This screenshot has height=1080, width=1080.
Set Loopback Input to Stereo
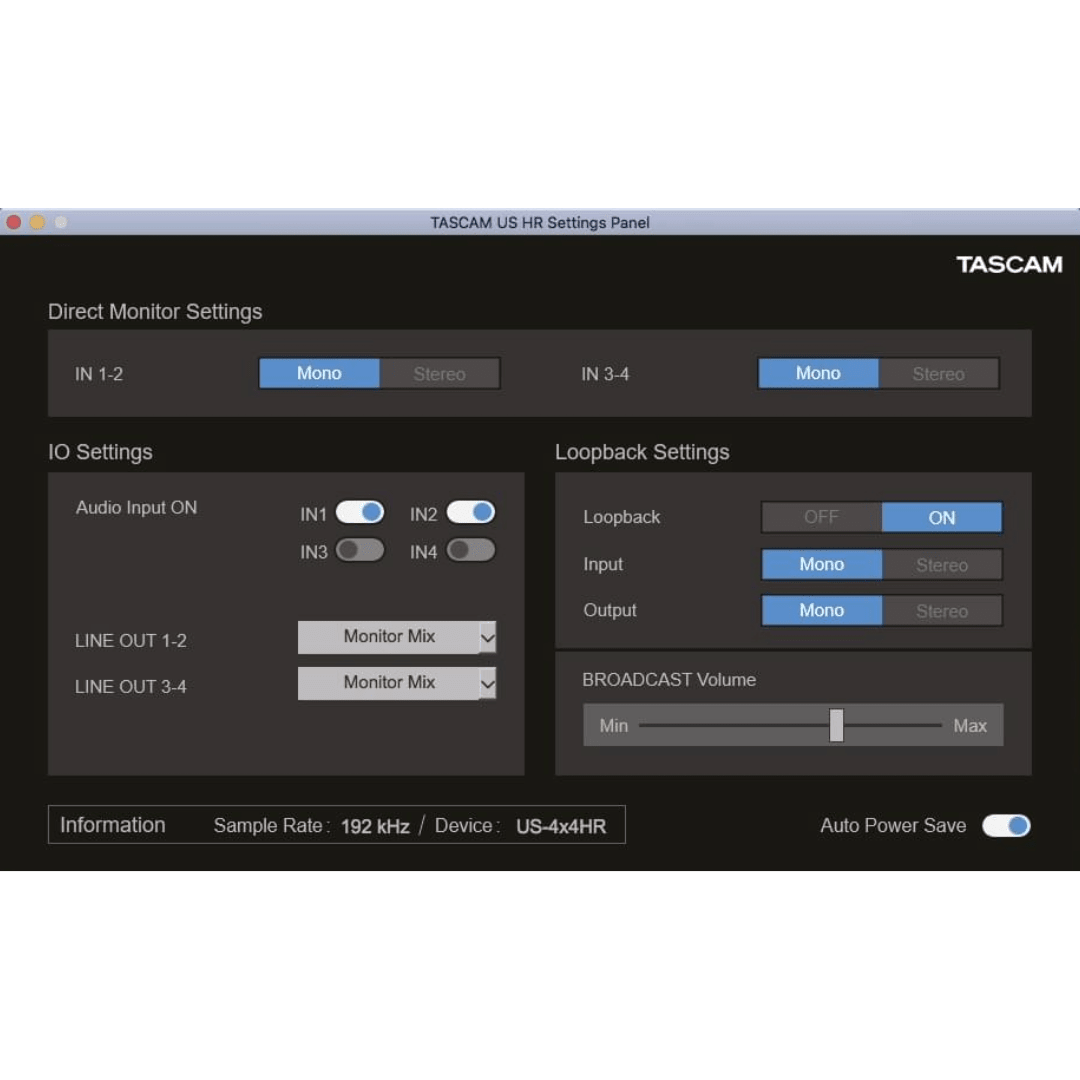(942, 565)
